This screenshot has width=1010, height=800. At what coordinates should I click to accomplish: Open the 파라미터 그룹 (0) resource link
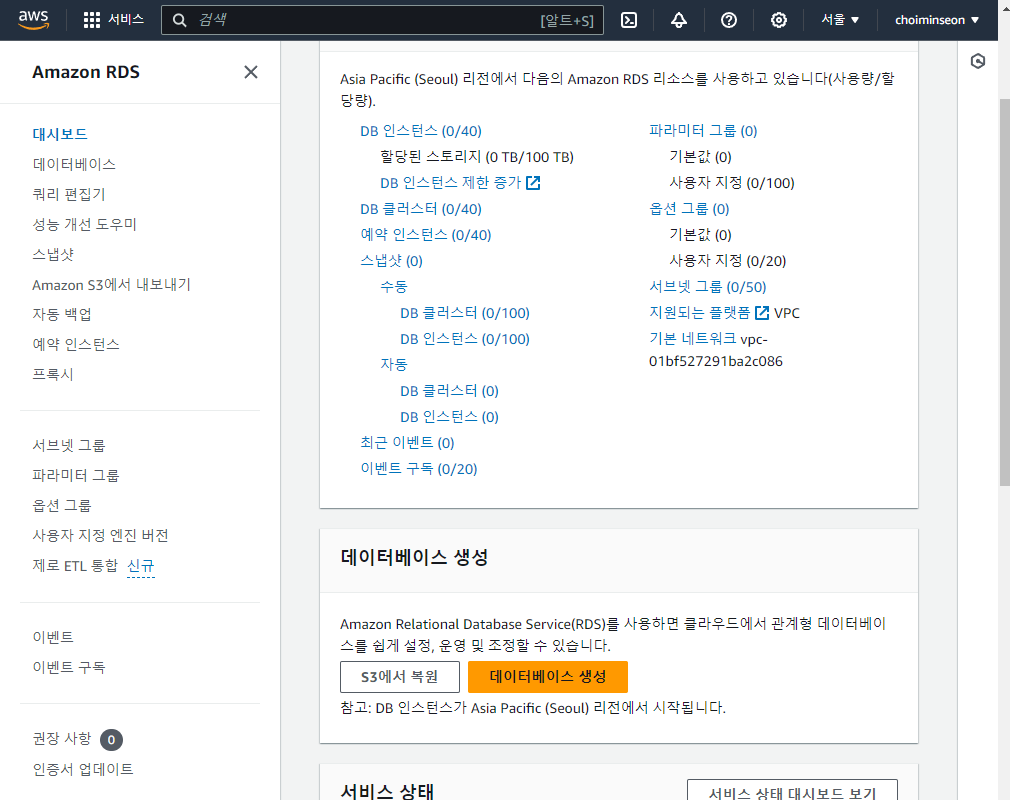pos(703,131)
